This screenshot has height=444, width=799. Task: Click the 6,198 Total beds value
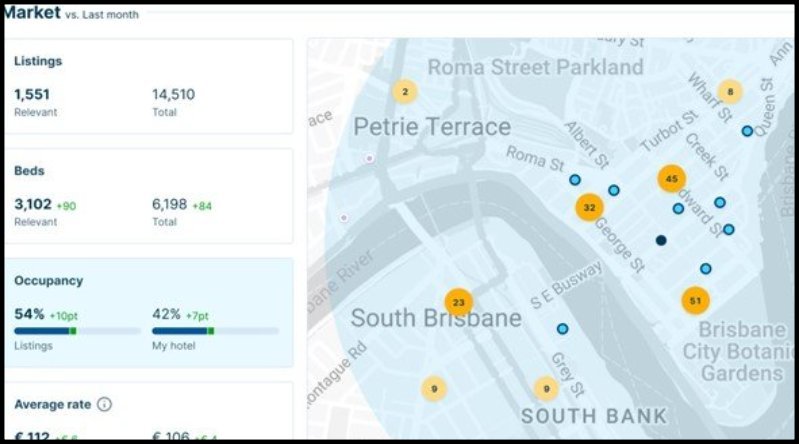(170, 204)
